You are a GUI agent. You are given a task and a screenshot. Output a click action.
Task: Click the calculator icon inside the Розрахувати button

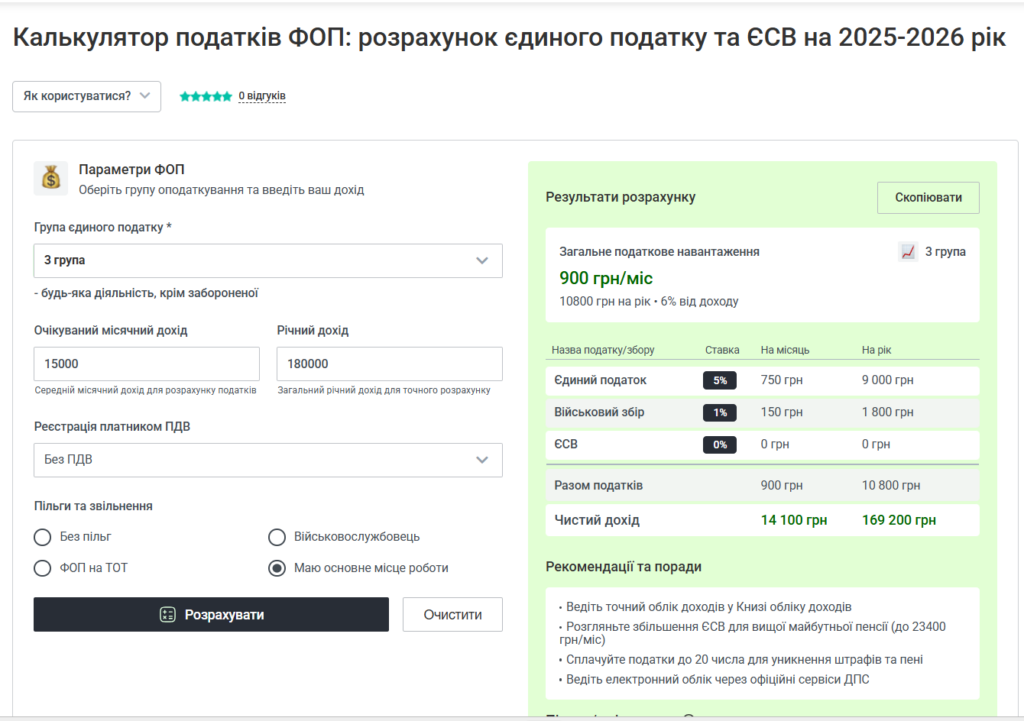click(x=168, y=615)
